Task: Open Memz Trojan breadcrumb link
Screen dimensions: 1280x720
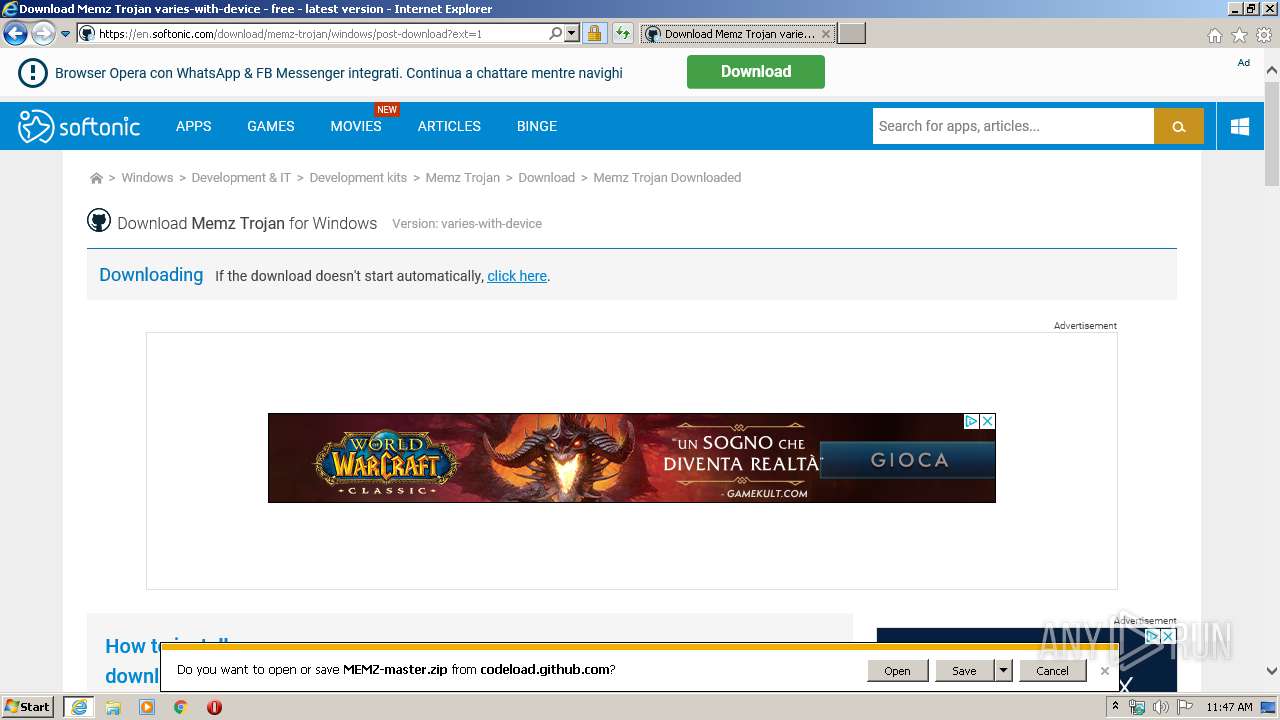Action: pyautogui.click(x=463, y=178)
